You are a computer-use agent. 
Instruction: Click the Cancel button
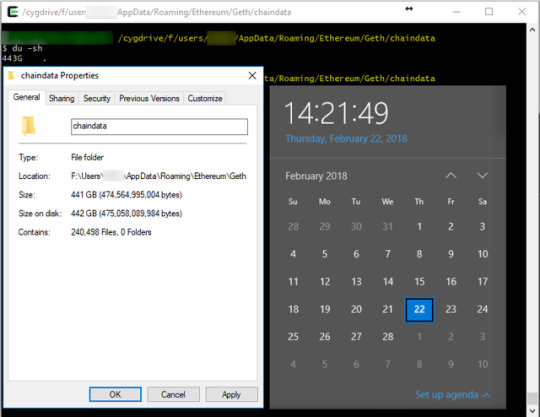pyautogui.click(x=173, y=394)
